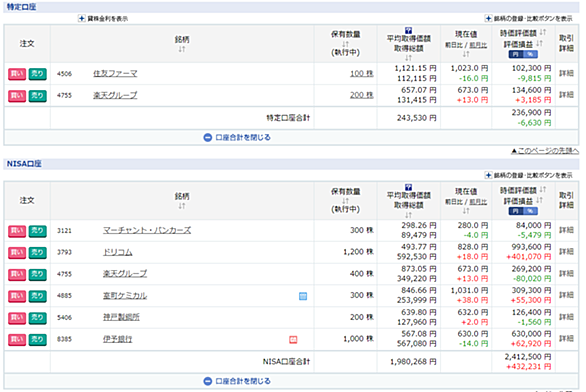Image resolution: width=586 pixels, height=392 pixels.
Task: Open the ドリコム stock page
Action: pos(118,252)
